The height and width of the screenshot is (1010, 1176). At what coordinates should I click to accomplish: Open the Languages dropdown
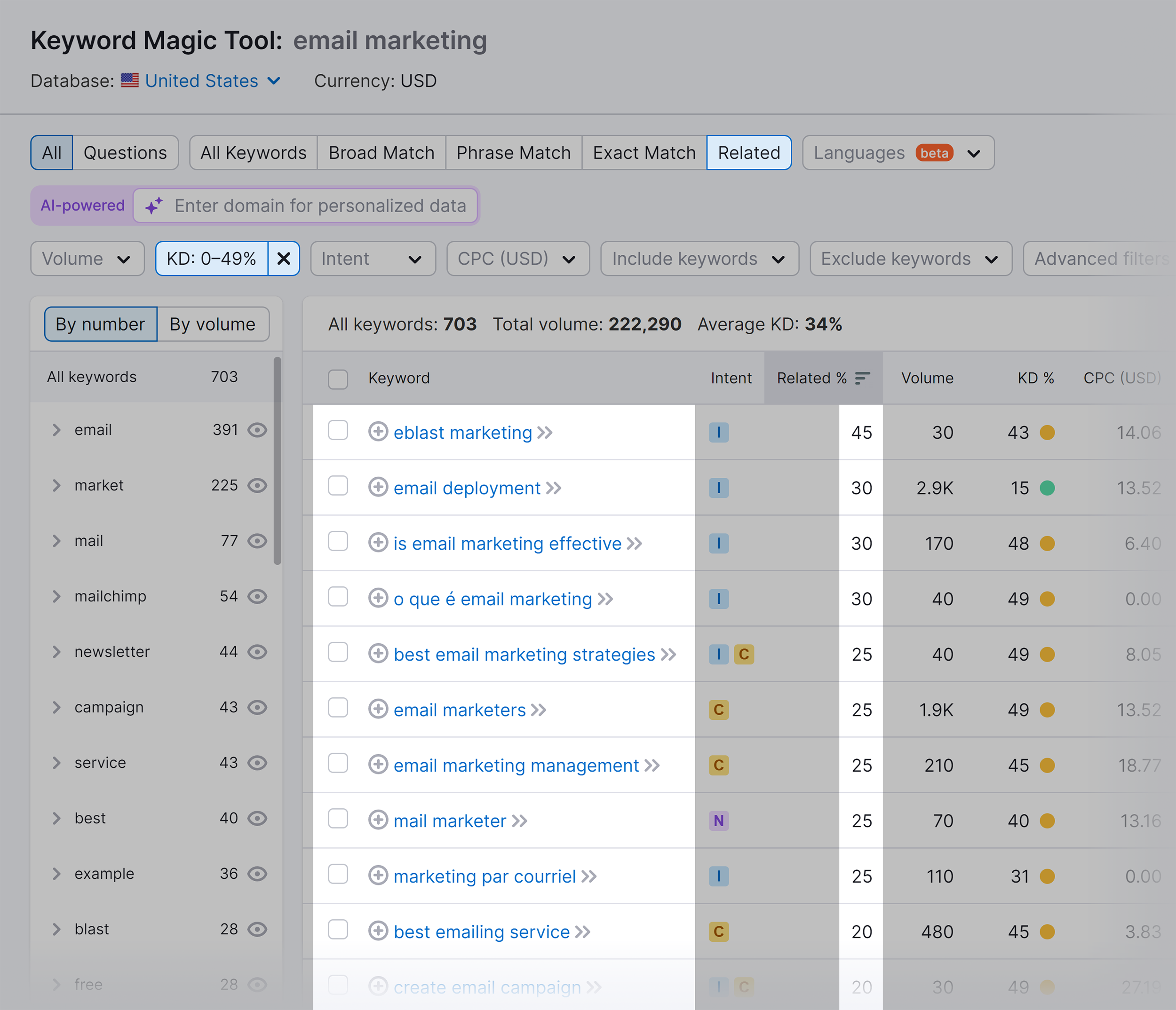(898, 153)
